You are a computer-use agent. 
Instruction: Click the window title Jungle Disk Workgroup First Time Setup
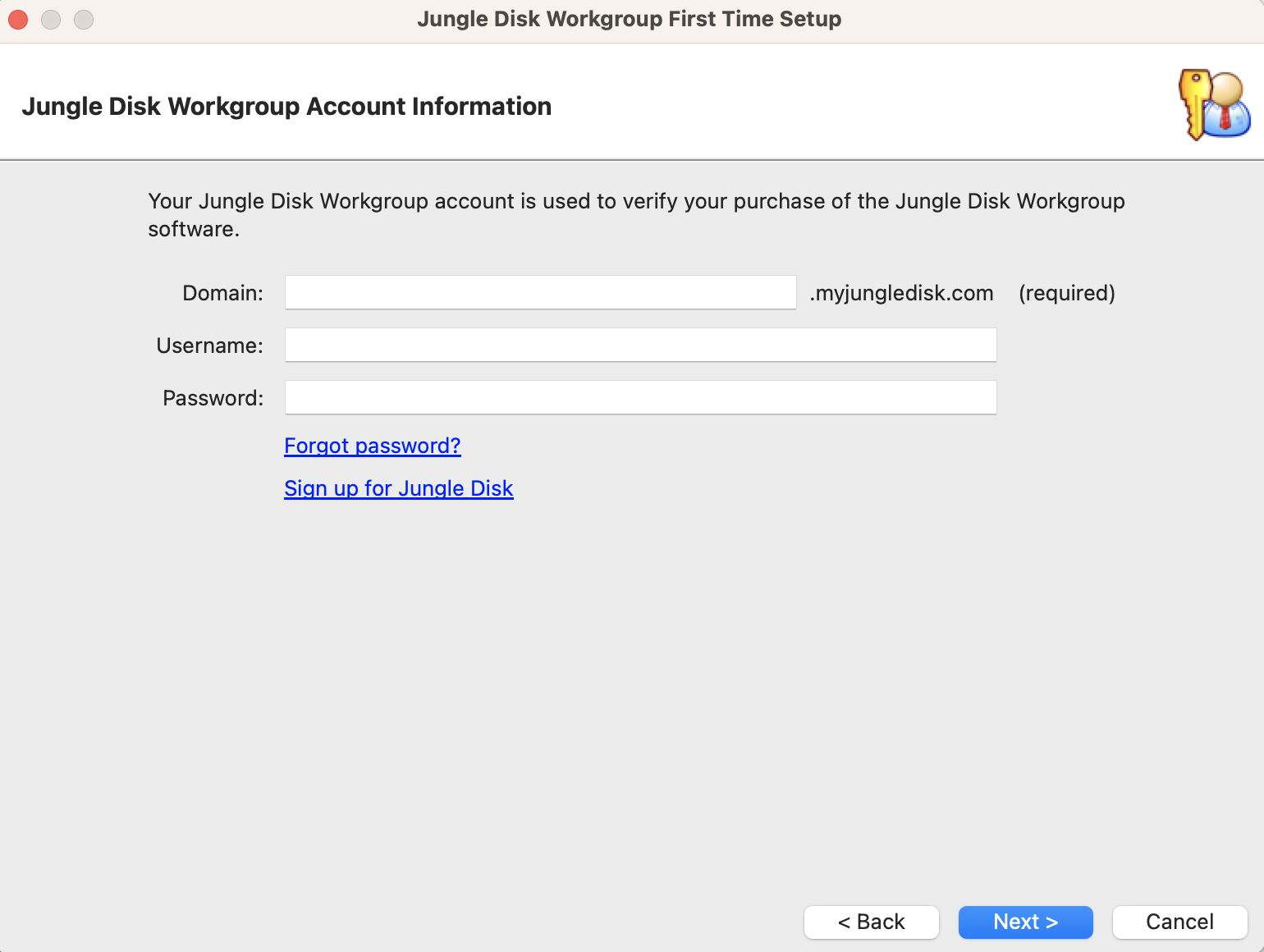tap(630, 19)
